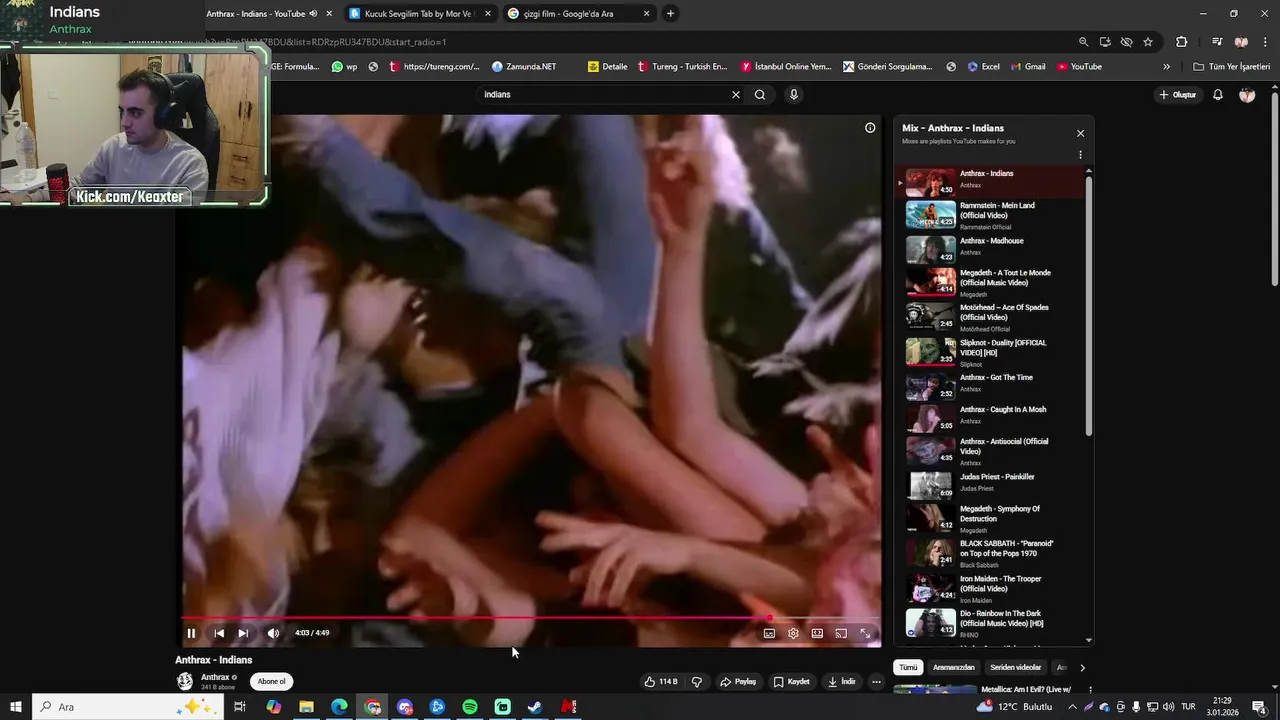Like the Anthrax - Indians video

pos(660,682)
